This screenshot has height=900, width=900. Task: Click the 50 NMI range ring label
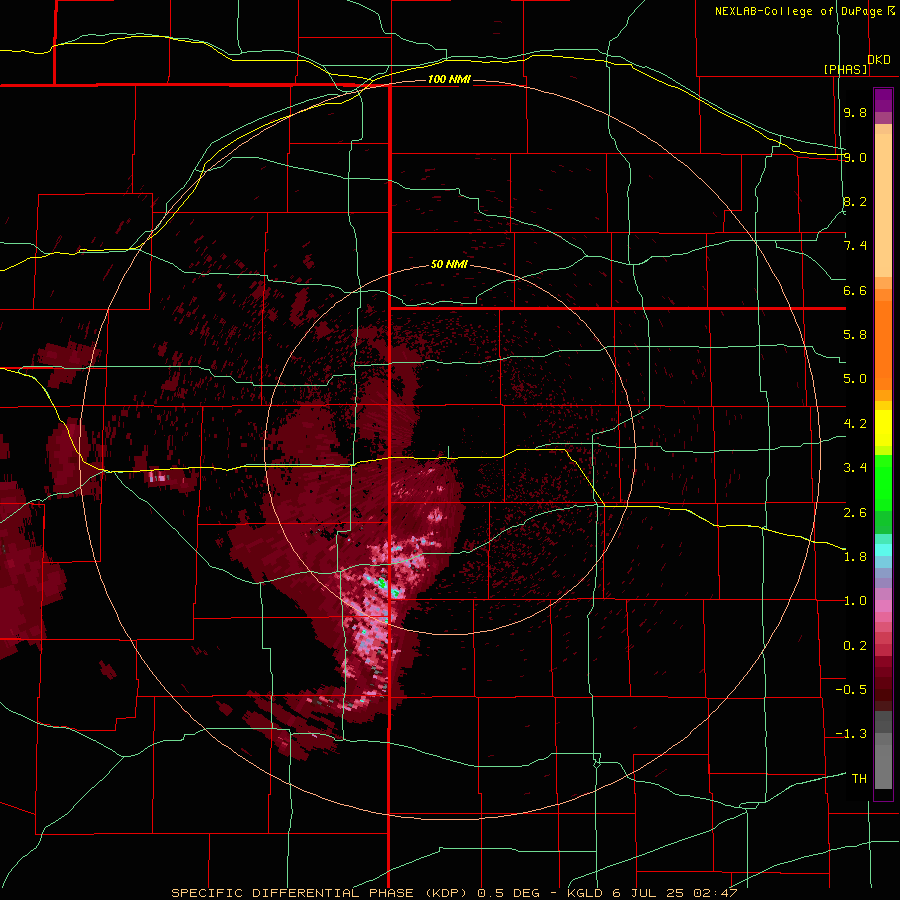pyautogui.click(x=449, y=265)
